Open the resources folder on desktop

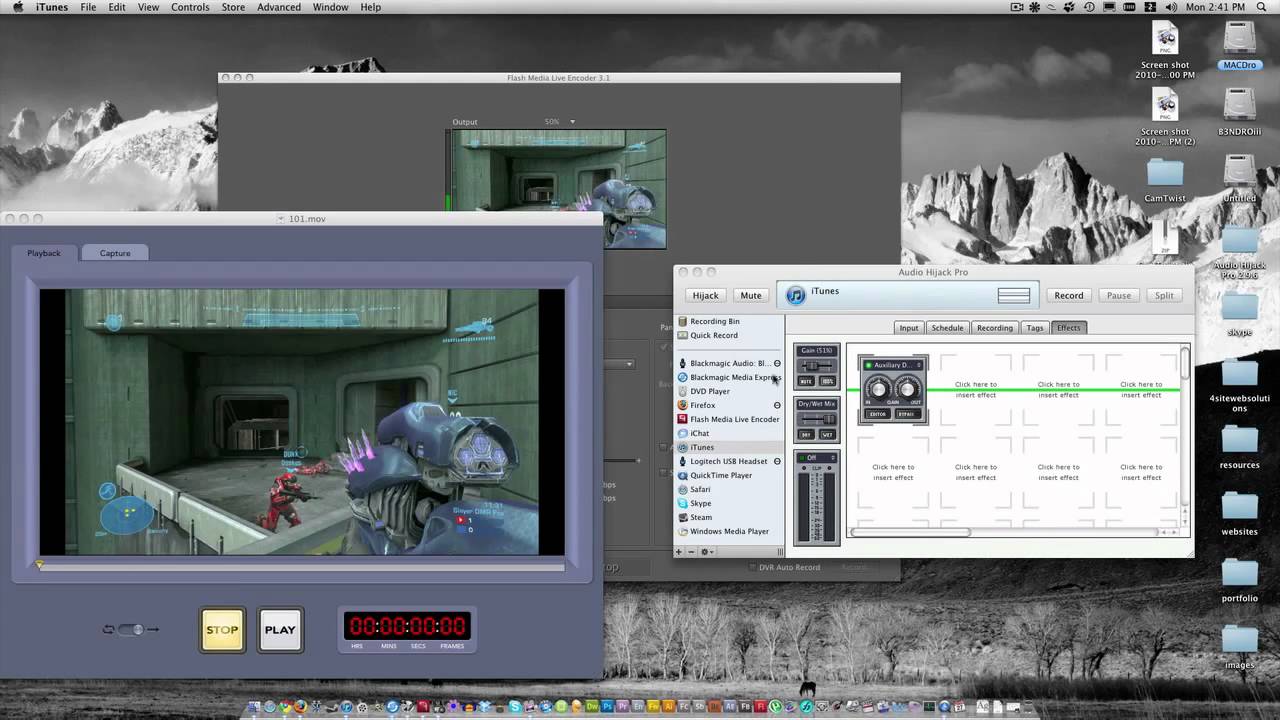tap(1239, 447)
